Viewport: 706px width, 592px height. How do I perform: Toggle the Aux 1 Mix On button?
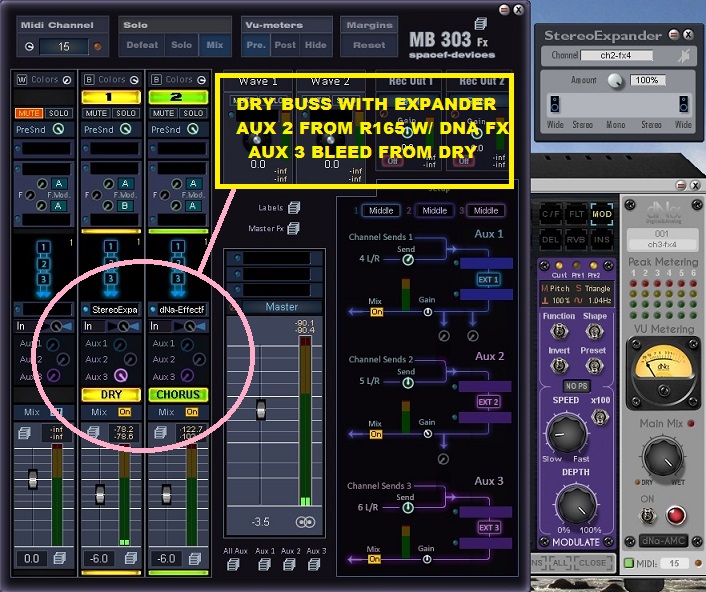(x=377, y=312)
